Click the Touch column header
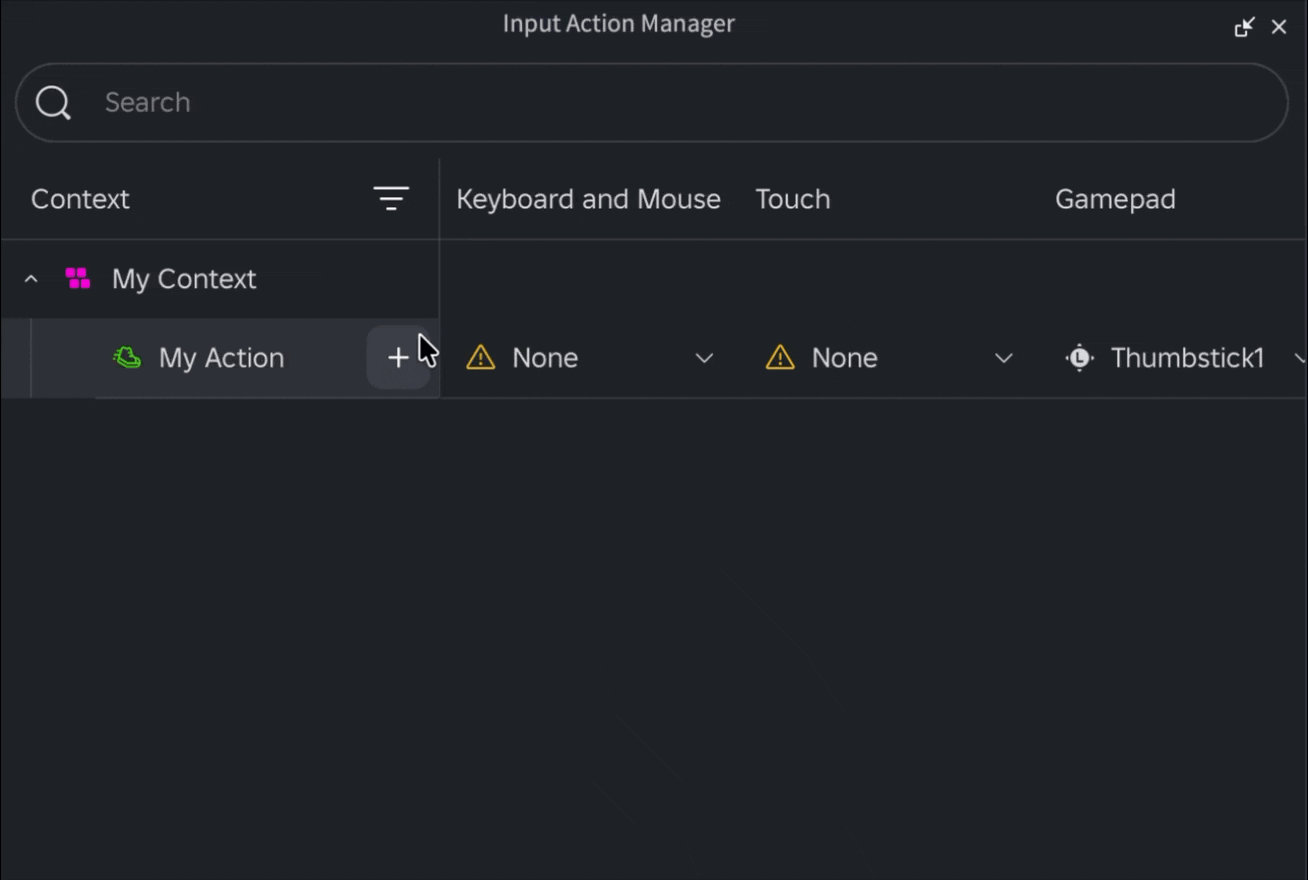The width and height of the screenshot is (1308, 880). [x=793, y=199]
